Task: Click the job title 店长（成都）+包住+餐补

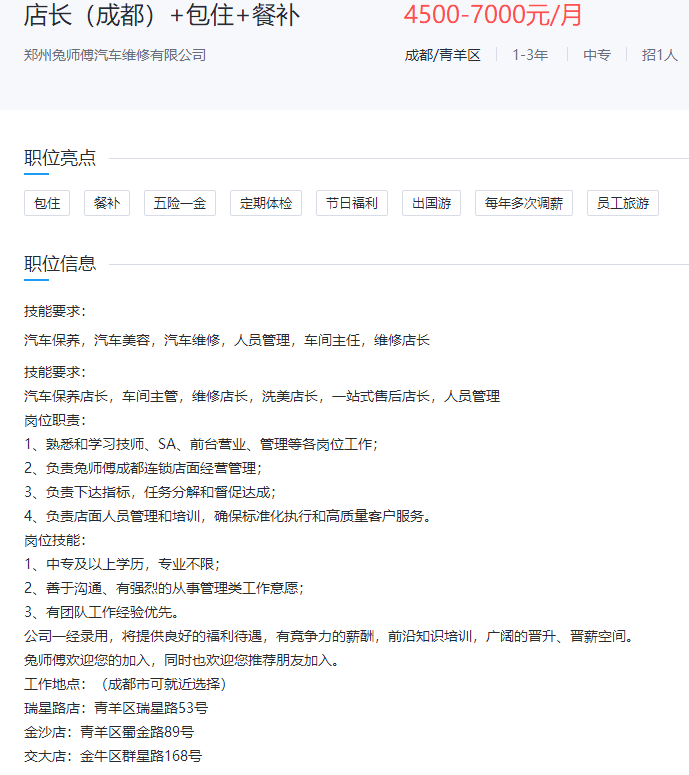Action: 161,16
